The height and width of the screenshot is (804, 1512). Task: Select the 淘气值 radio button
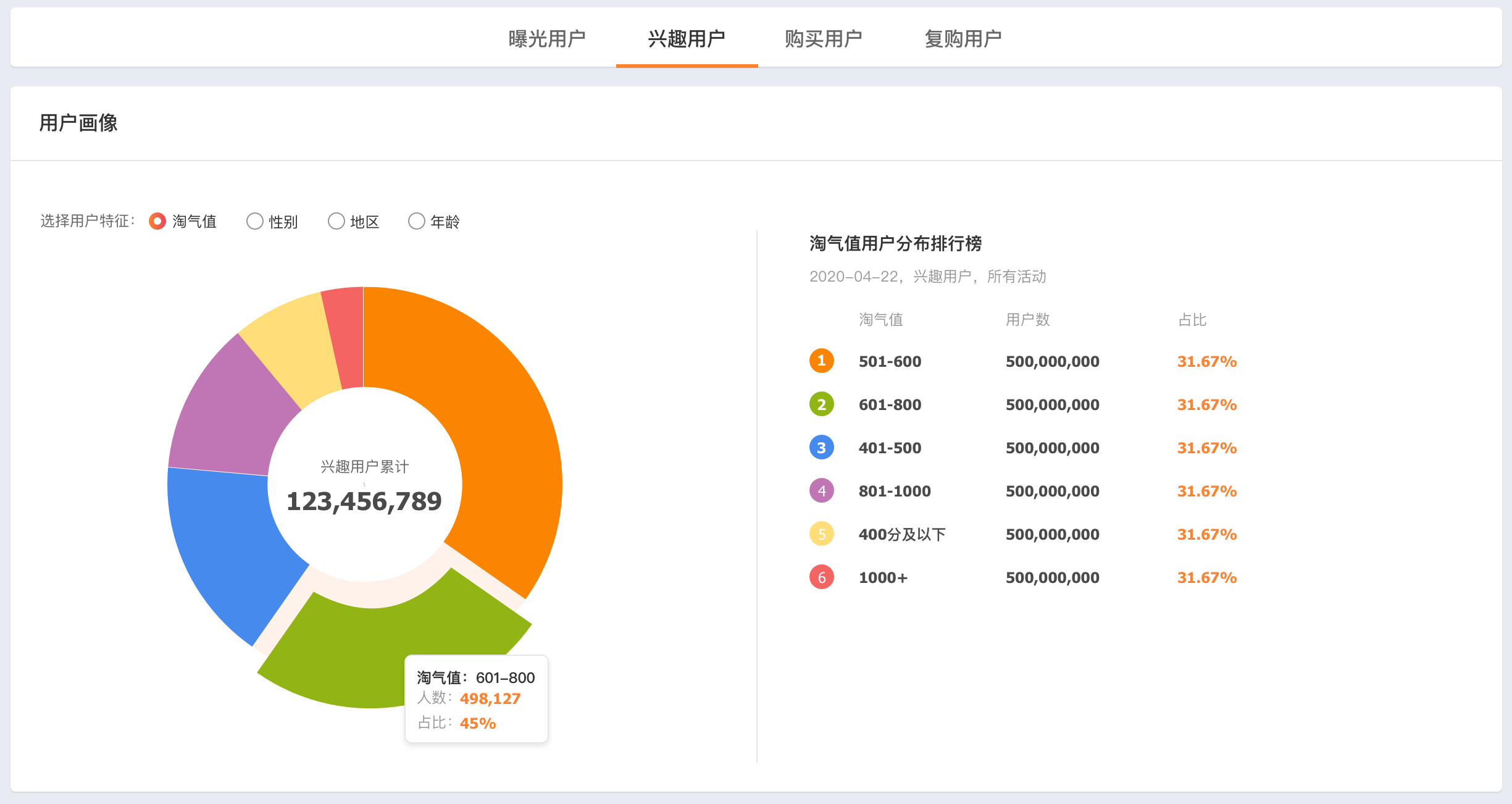point(157,221)
